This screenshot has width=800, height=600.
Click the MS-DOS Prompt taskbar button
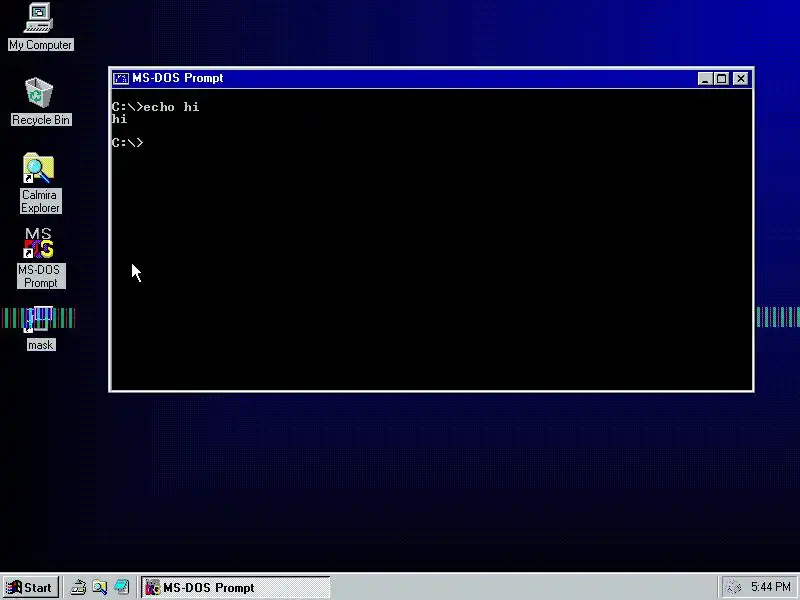[236, 587]
